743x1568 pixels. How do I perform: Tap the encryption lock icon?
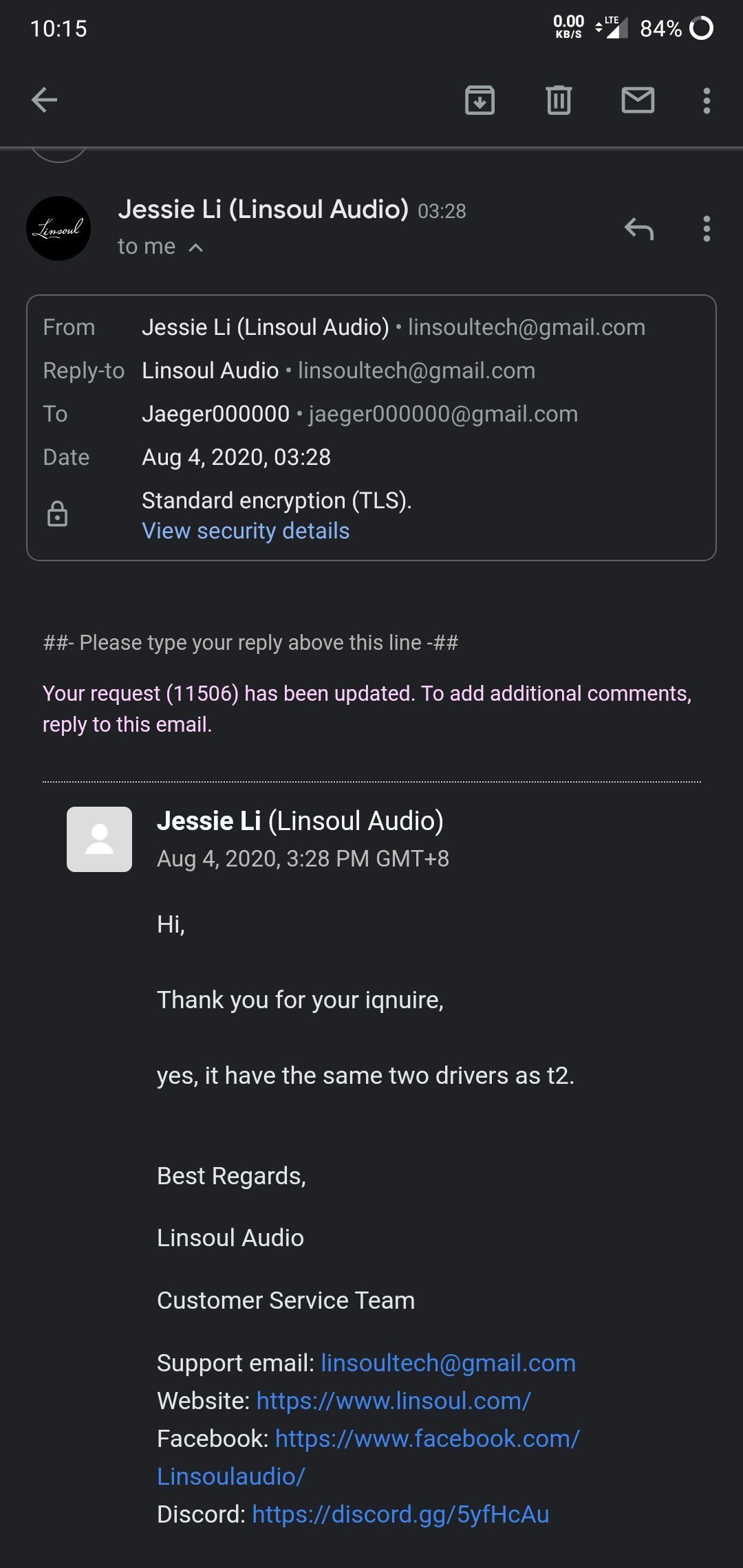coord(57,514)
